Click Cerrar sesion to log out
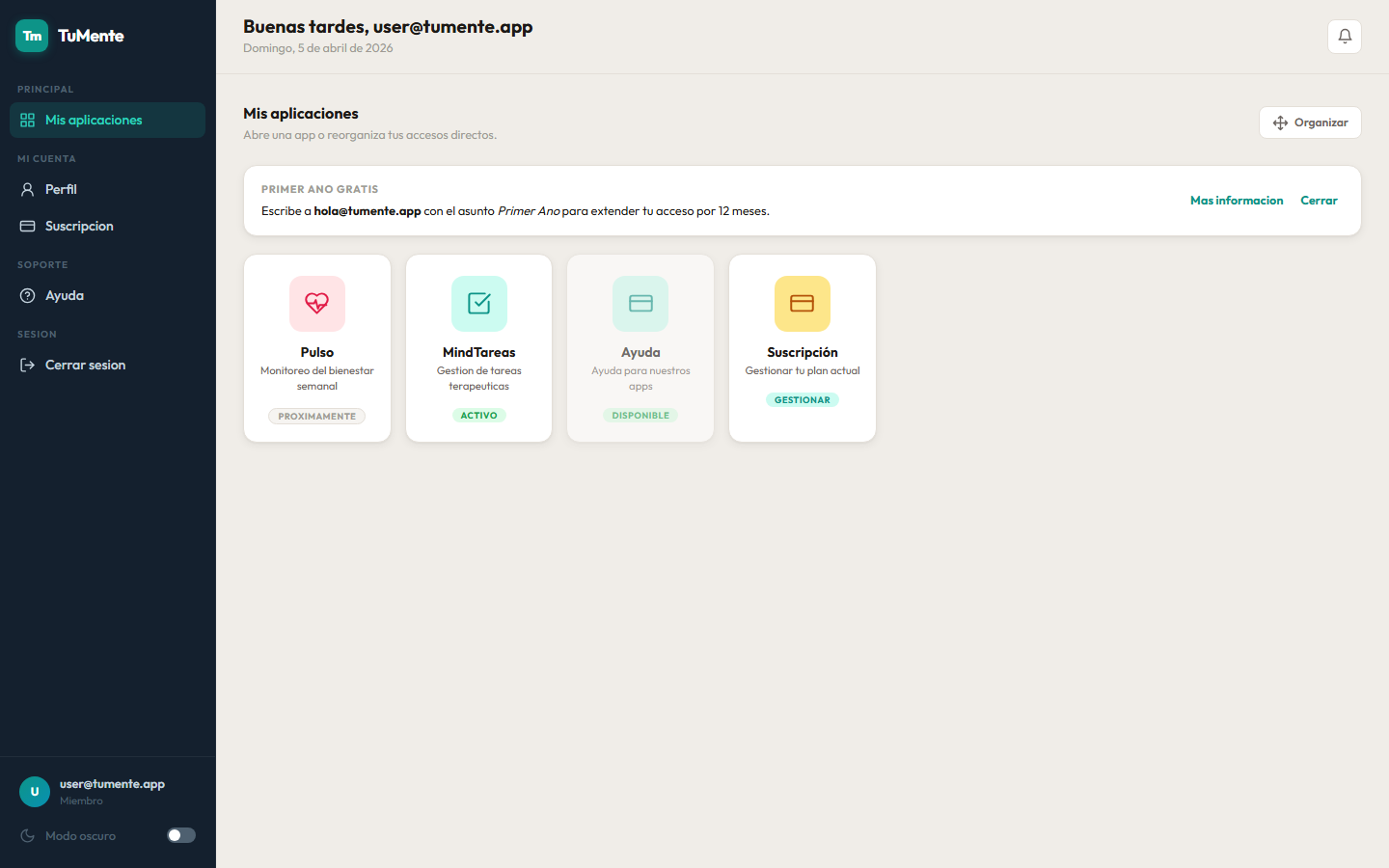1389x868 pixels. tap(85, 366)
